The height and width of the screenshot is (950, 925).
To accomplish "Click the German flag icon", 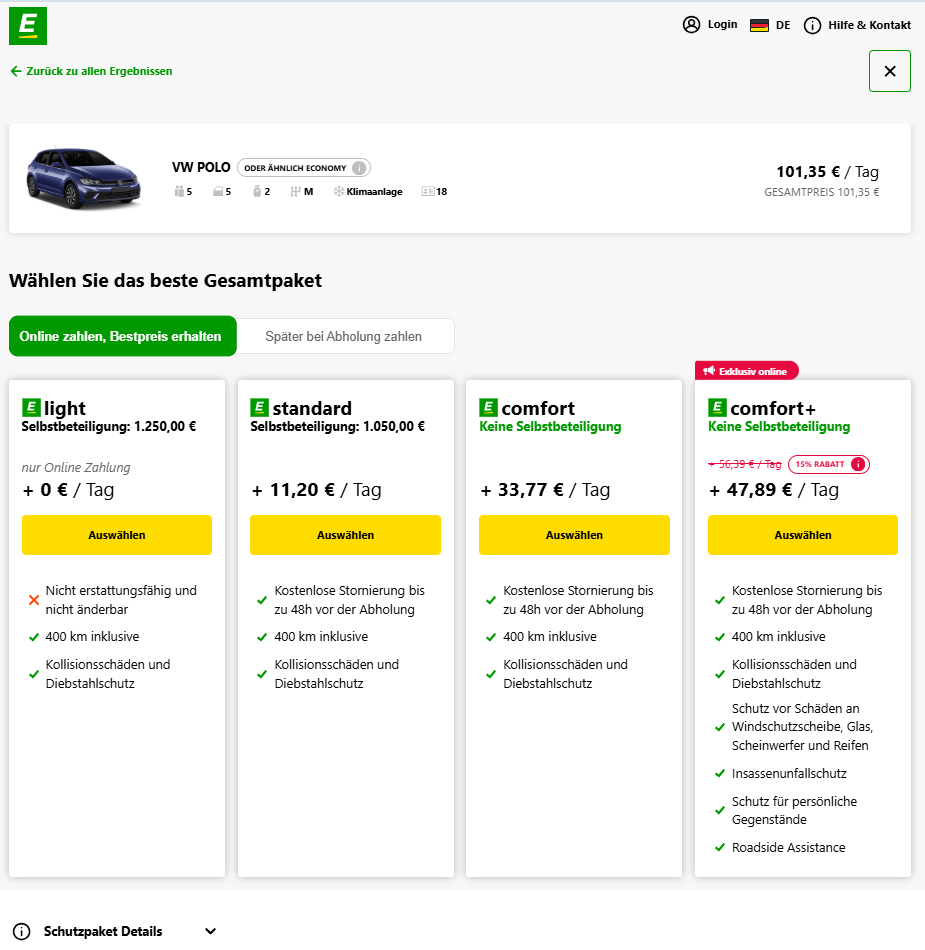I will [x=759, y=25].
